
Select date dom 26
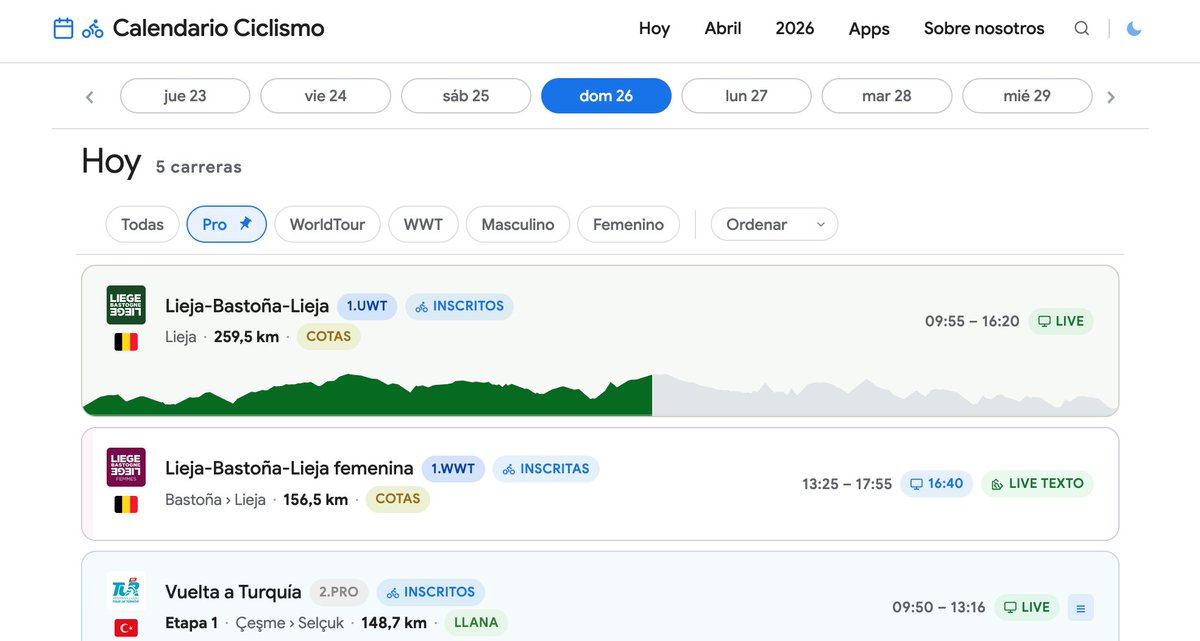(x=606, y=96)
